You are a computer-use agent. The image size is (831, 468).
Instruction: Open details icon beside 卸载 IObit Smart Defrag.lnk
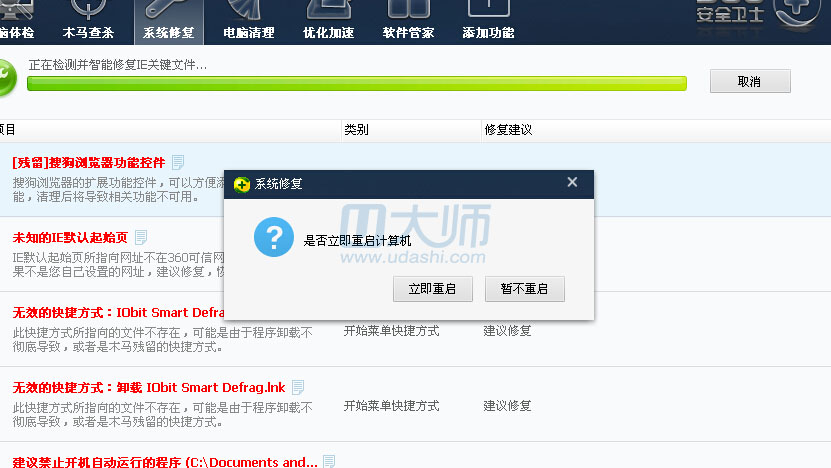pyautogui.click(x=298, y=387)
